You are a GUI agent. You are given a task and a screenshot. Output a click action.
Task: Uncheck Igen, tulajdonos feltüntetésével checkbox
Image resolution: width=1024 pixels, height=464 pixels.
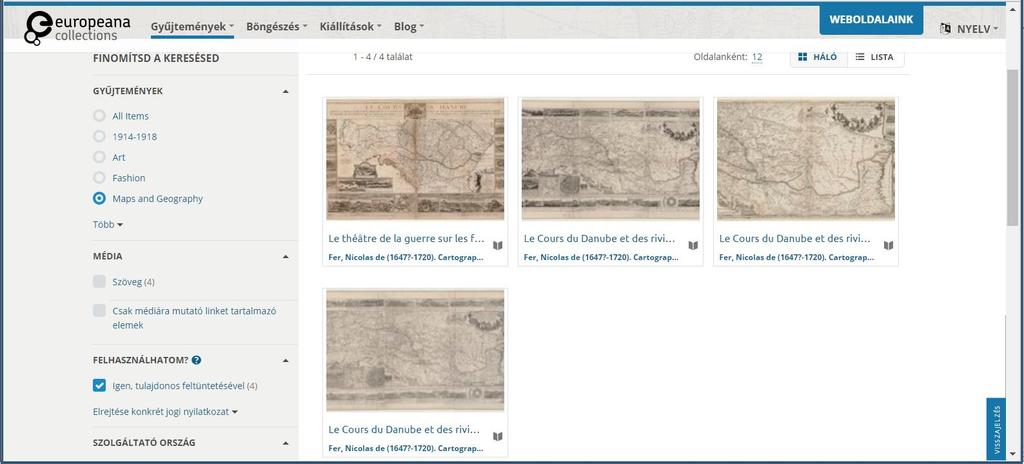tap(99, 386)
